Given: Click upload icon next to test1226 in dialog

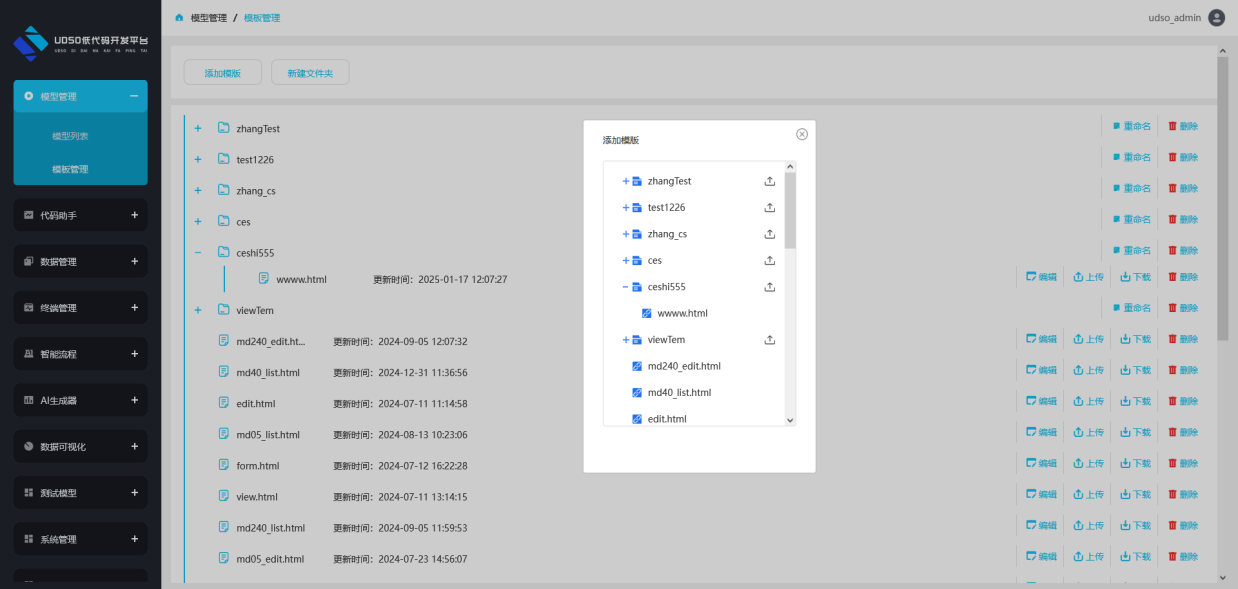Looking at the screenshot, I should (770, 208).
